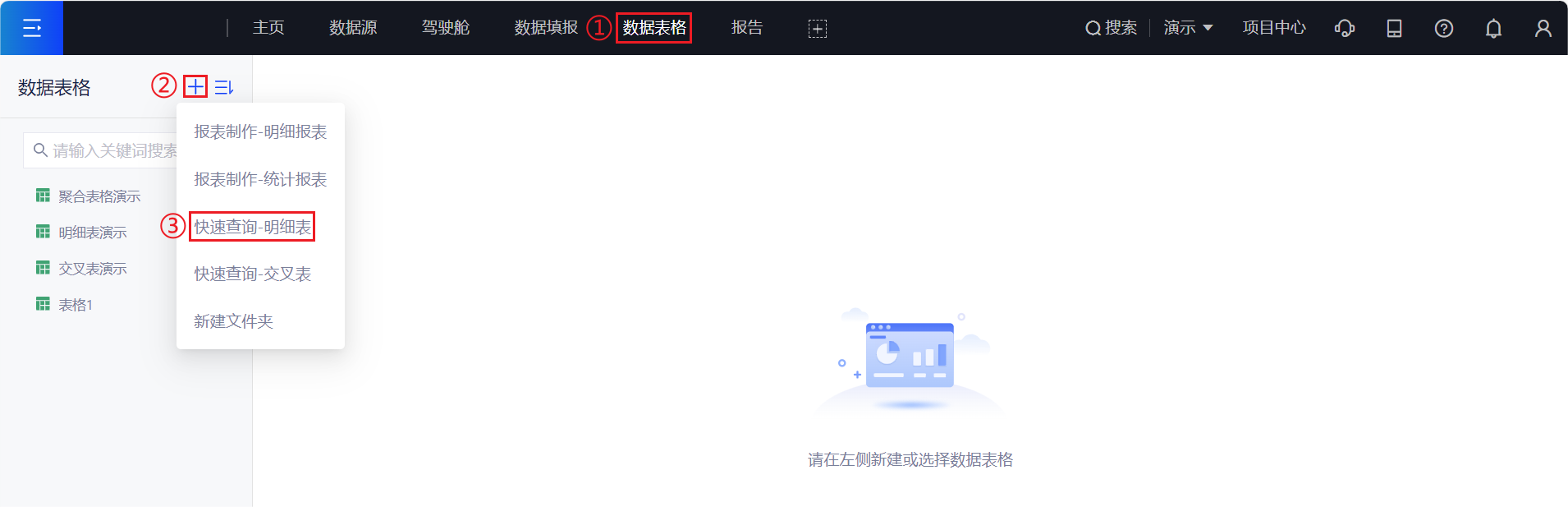Switch to 数据源 tab

click(353, 28)
